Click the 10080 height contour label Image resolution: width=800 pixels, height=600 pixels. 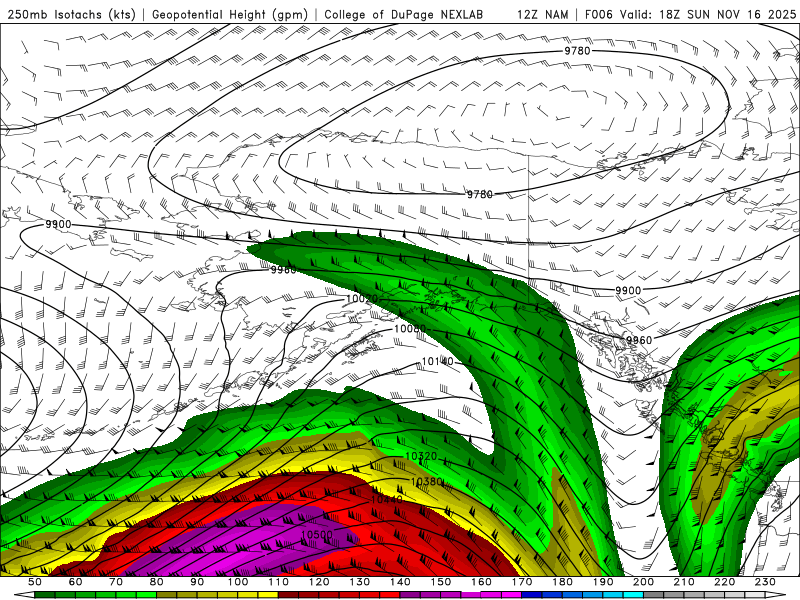tap(410, 329)
